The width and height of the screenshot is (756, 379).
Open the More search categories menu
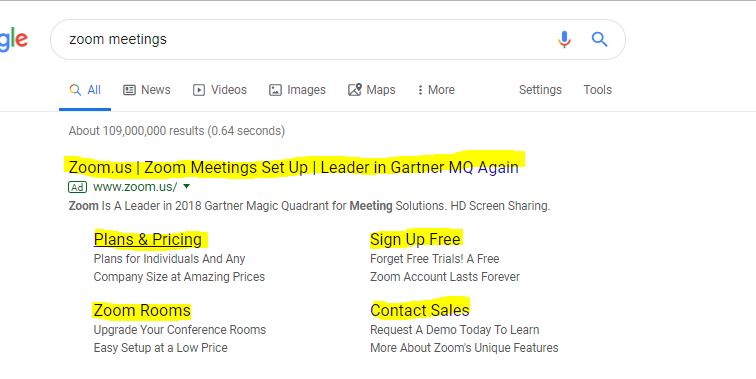[x=436, y=90]
